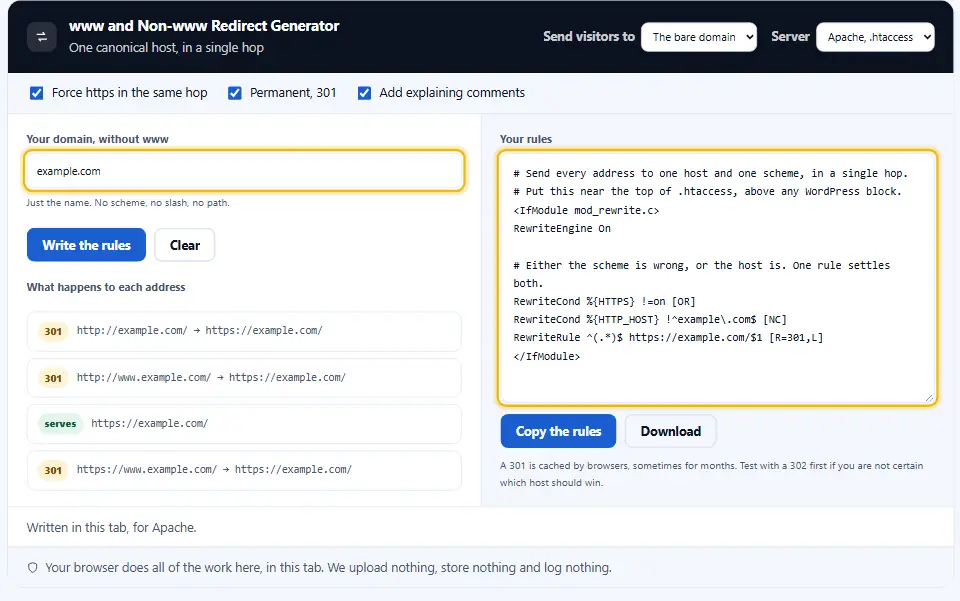Click the browser privacy notice text
Image resolution: width=960 pixels, height=601 pixels.
328,568
